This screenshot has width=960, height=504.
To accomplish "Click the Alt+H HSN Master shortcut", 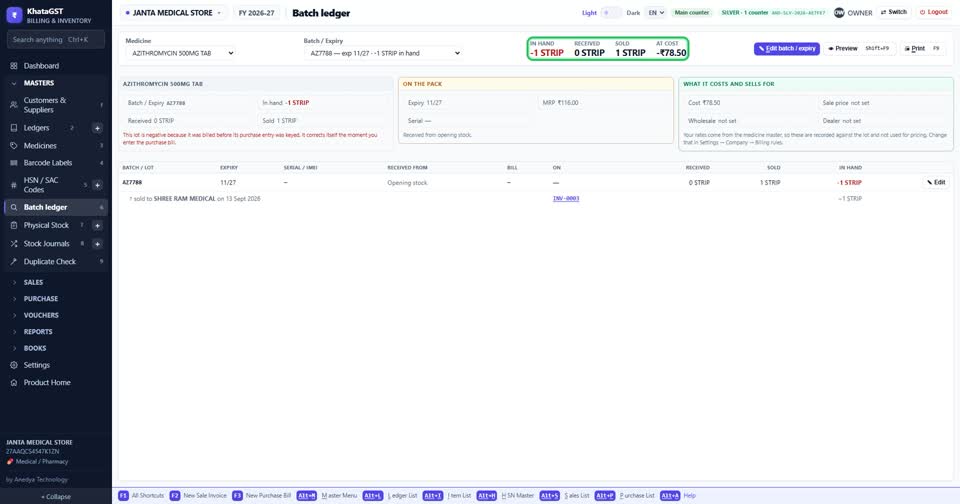I will (505, 495).
